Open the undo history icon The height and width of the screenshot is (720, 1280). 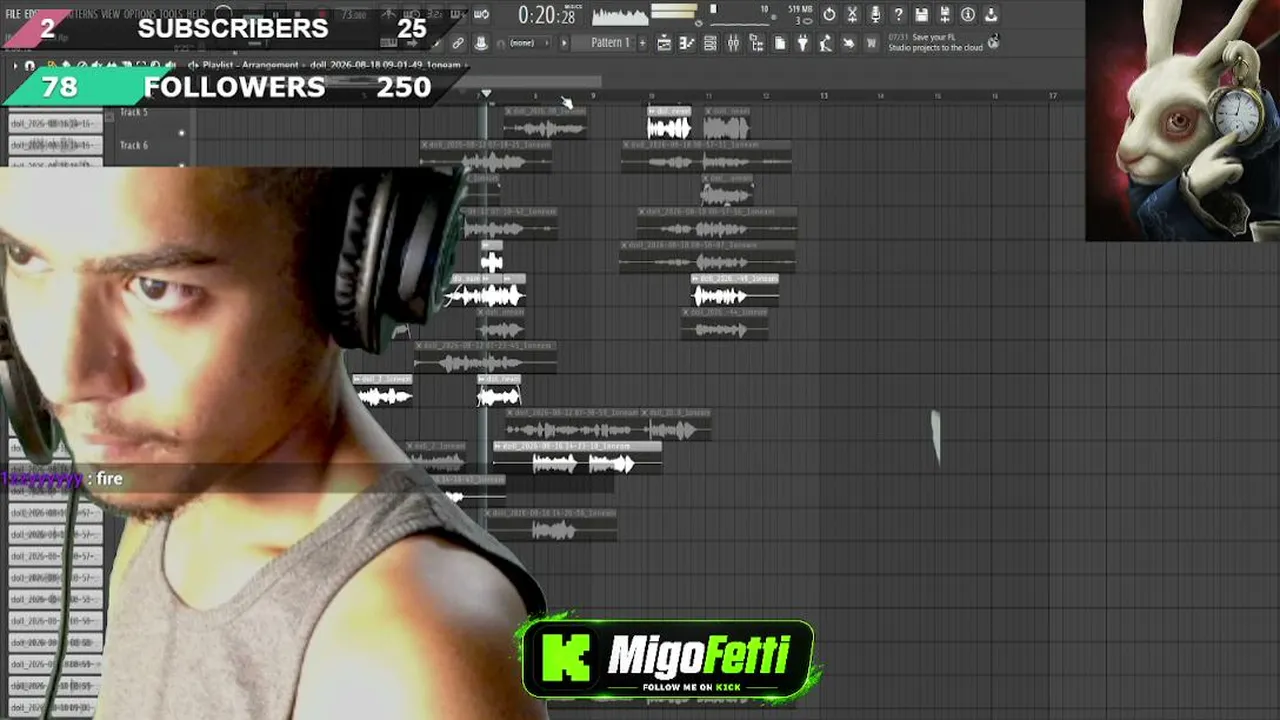(830, 15)
